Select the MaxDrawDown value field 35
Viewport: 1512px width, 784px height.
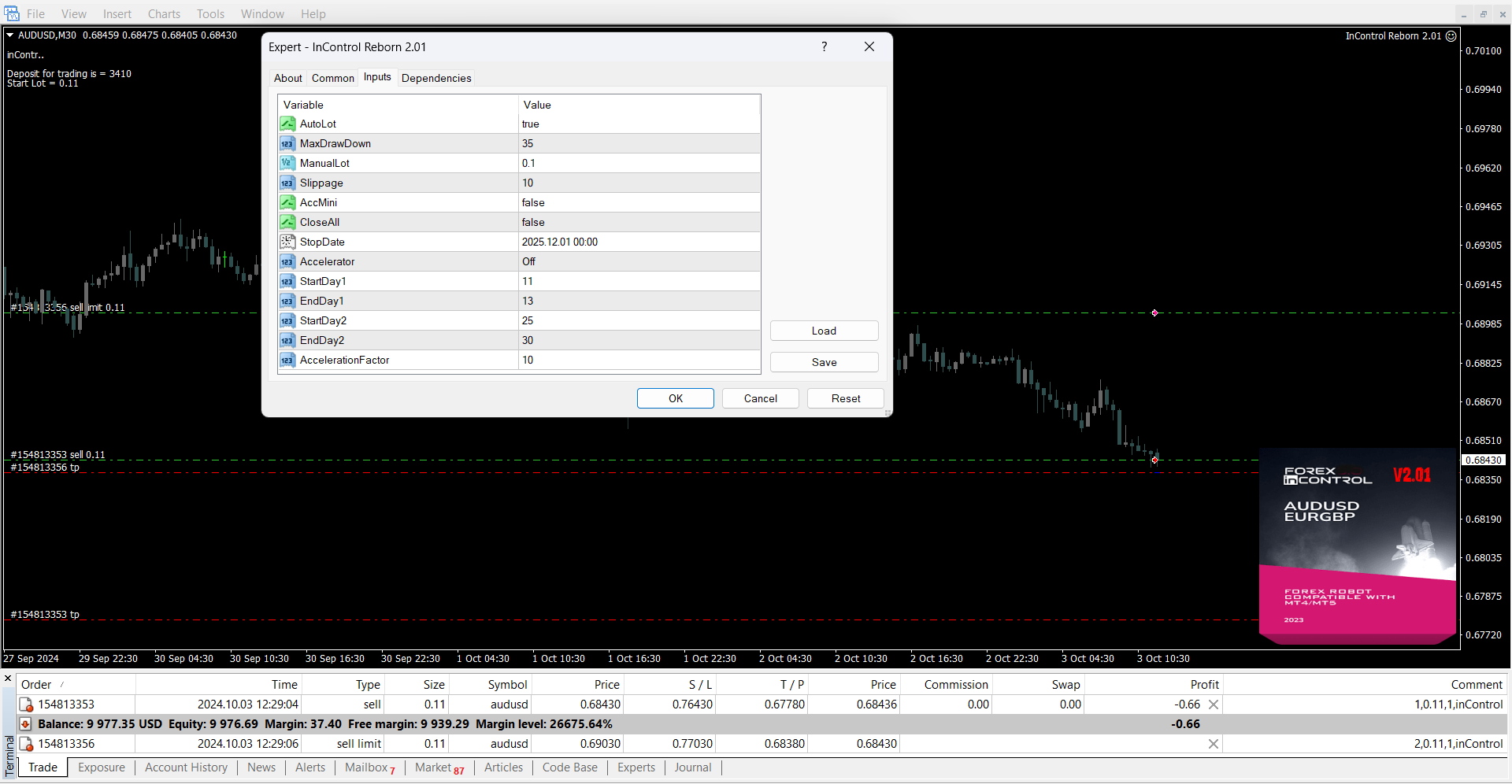[638, 144]
